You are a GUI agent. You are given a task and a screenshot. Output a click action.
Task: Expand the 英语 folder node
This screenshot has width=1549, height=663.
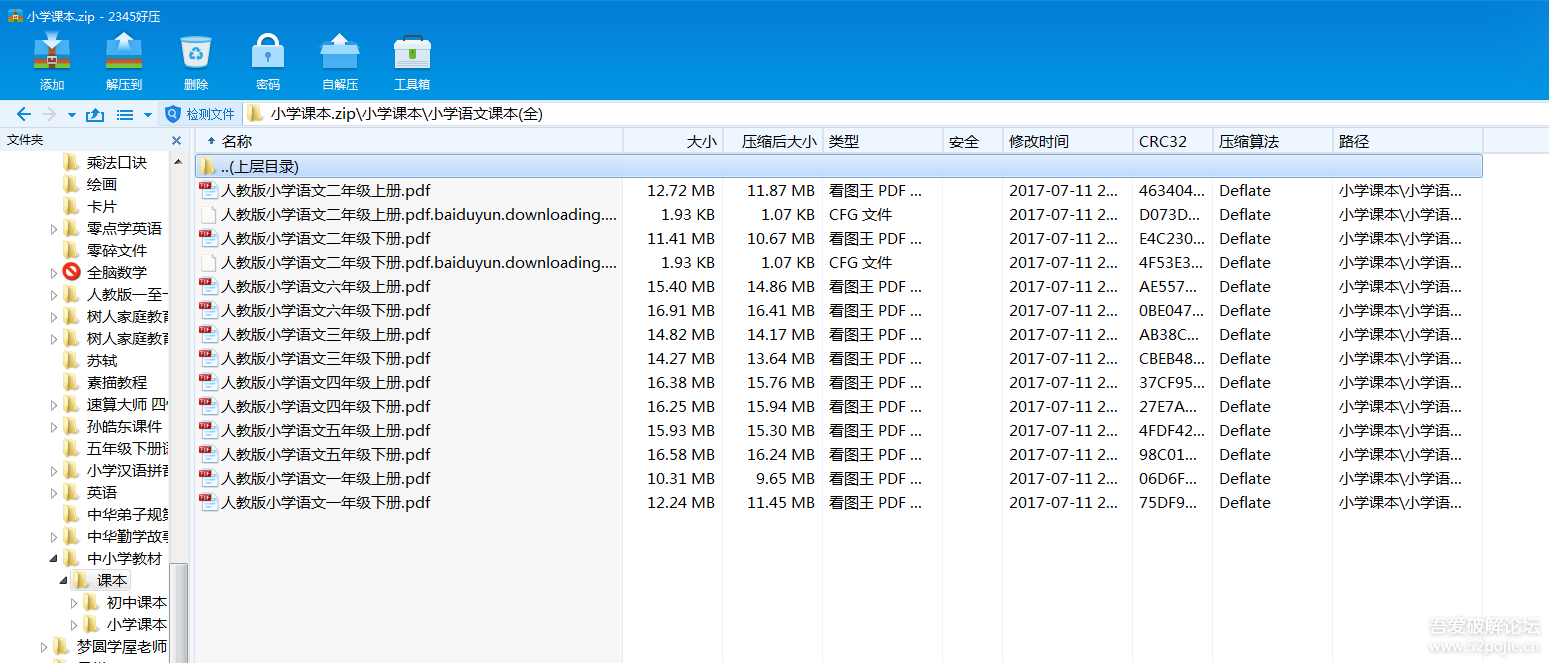(54, 493)
